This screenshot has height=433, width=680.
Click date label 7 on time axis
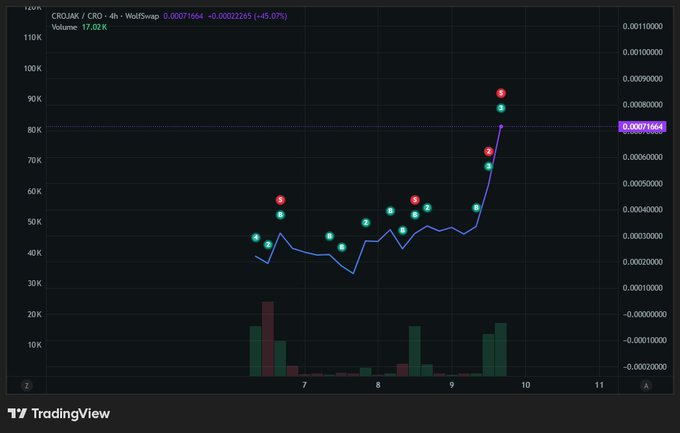click(304, 385)
